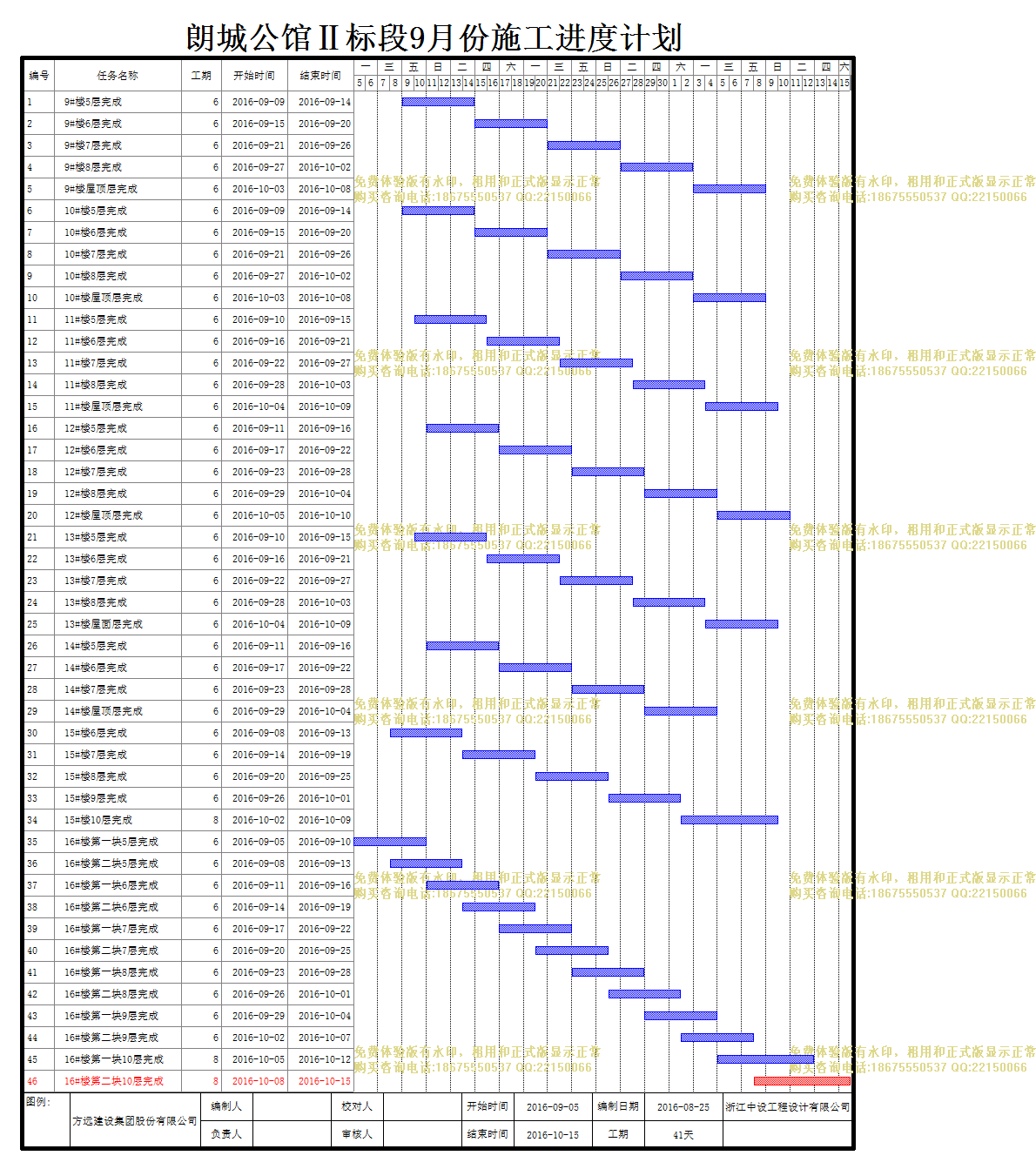The width and height of the screenshot is (1036, 1169).
Task: Click 方远建设集团股份有限公司 in footer
Action: pos(135,1121)
